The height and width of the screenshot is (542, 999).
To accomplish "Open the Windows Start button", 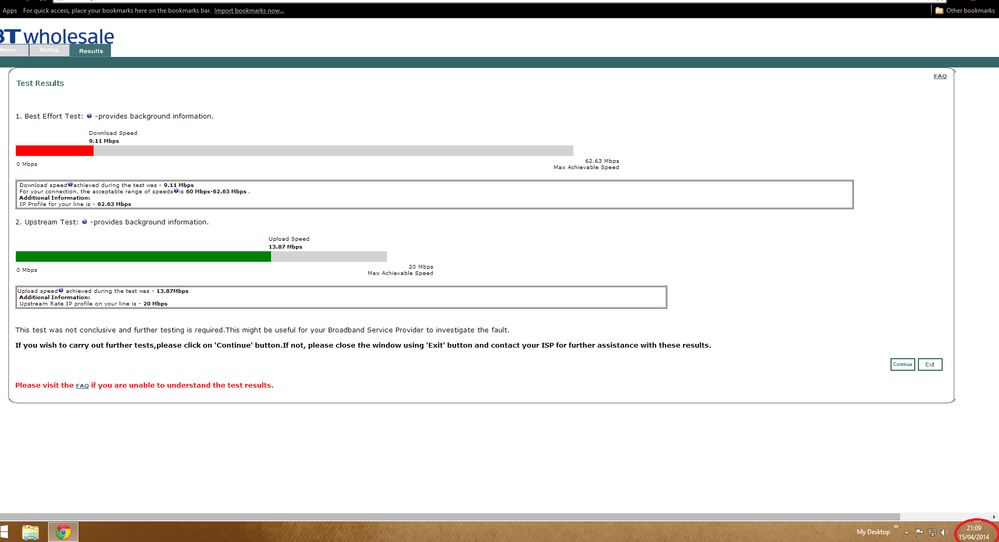I will pyautogui.click(x=3, y=532).
